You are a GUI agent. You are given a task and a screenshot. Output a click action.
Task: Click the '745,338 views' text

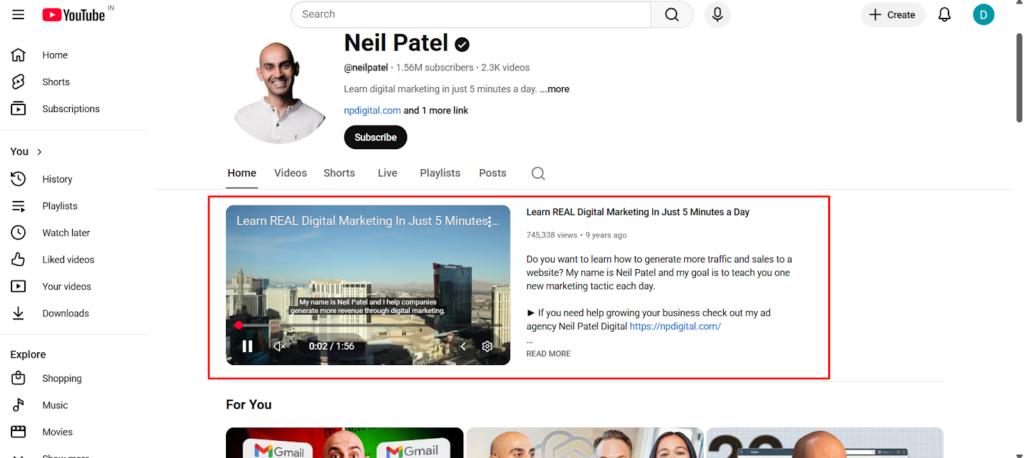(552, 235)
